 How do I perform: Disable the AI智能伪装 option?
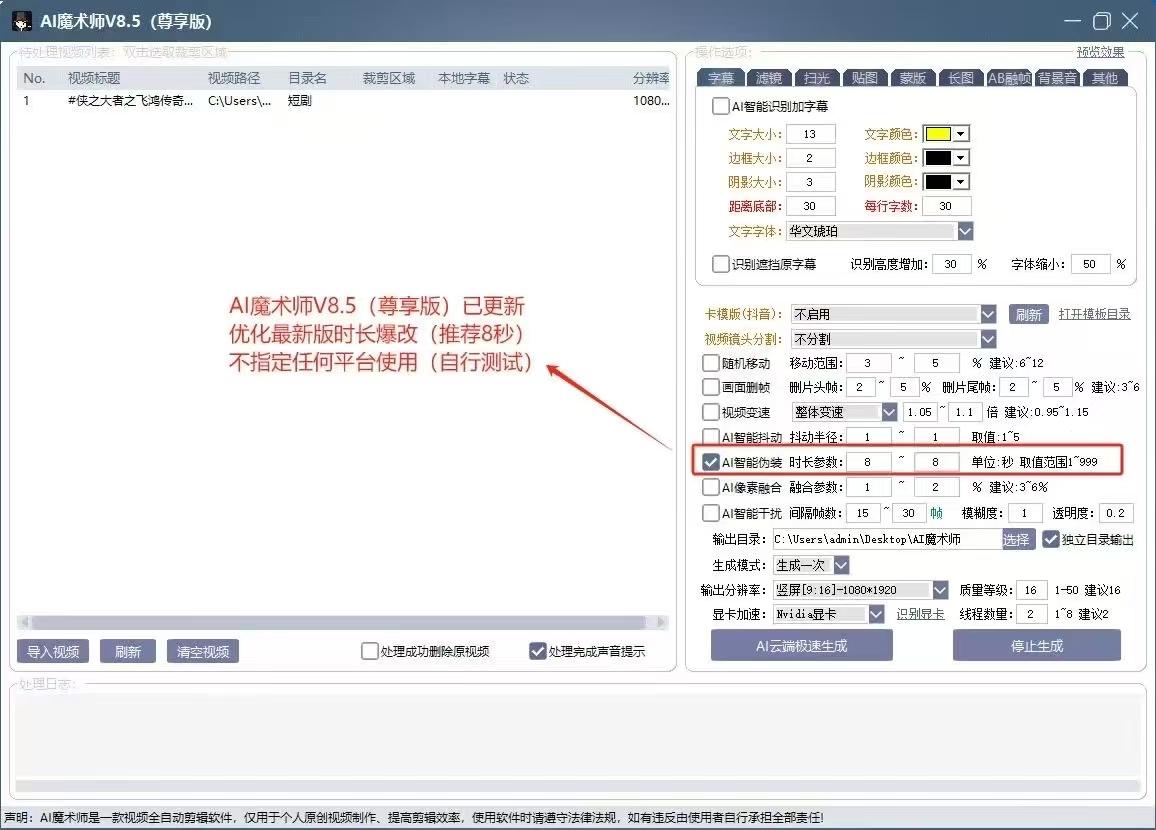(711, 461)
